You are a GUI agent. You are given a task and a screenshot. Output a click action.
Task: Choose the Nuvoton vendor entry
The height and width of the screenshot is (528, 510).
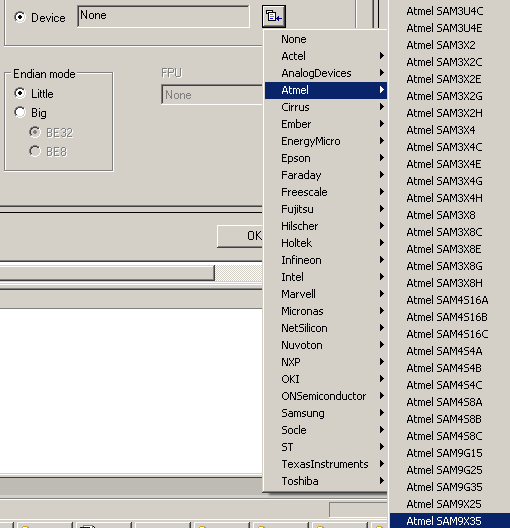pos(326,345)
